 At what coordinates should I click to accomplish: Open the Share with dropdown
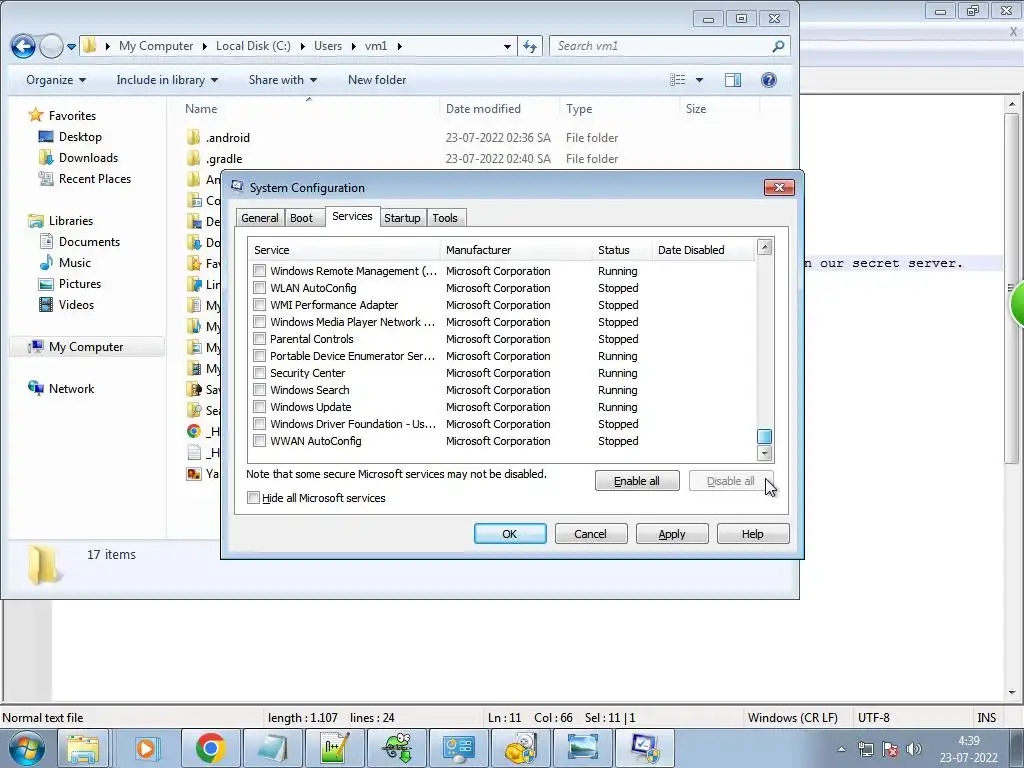coord(283,80)
